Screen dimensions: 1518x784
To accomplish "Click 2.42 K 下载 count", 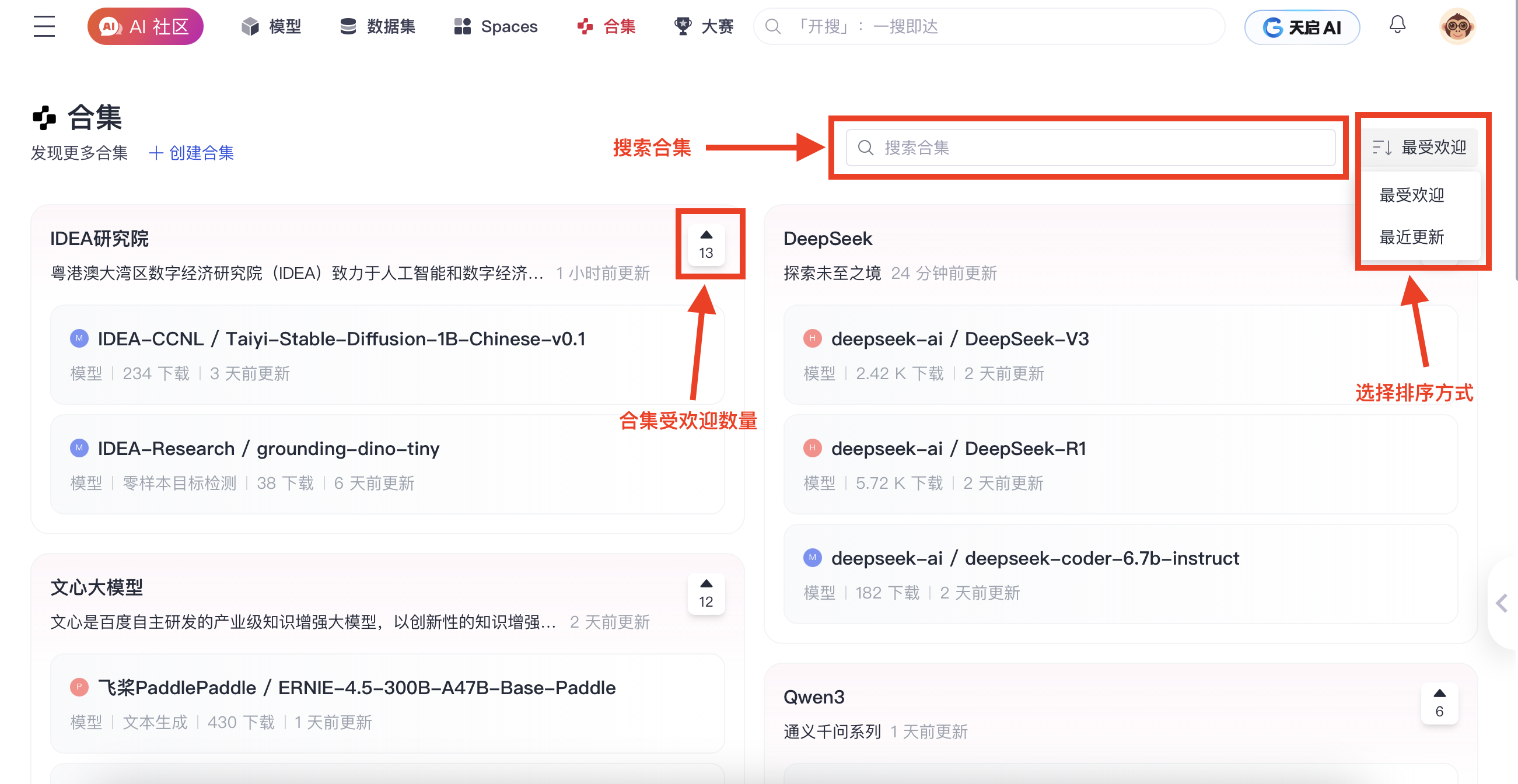I will [x=900, y=373].
